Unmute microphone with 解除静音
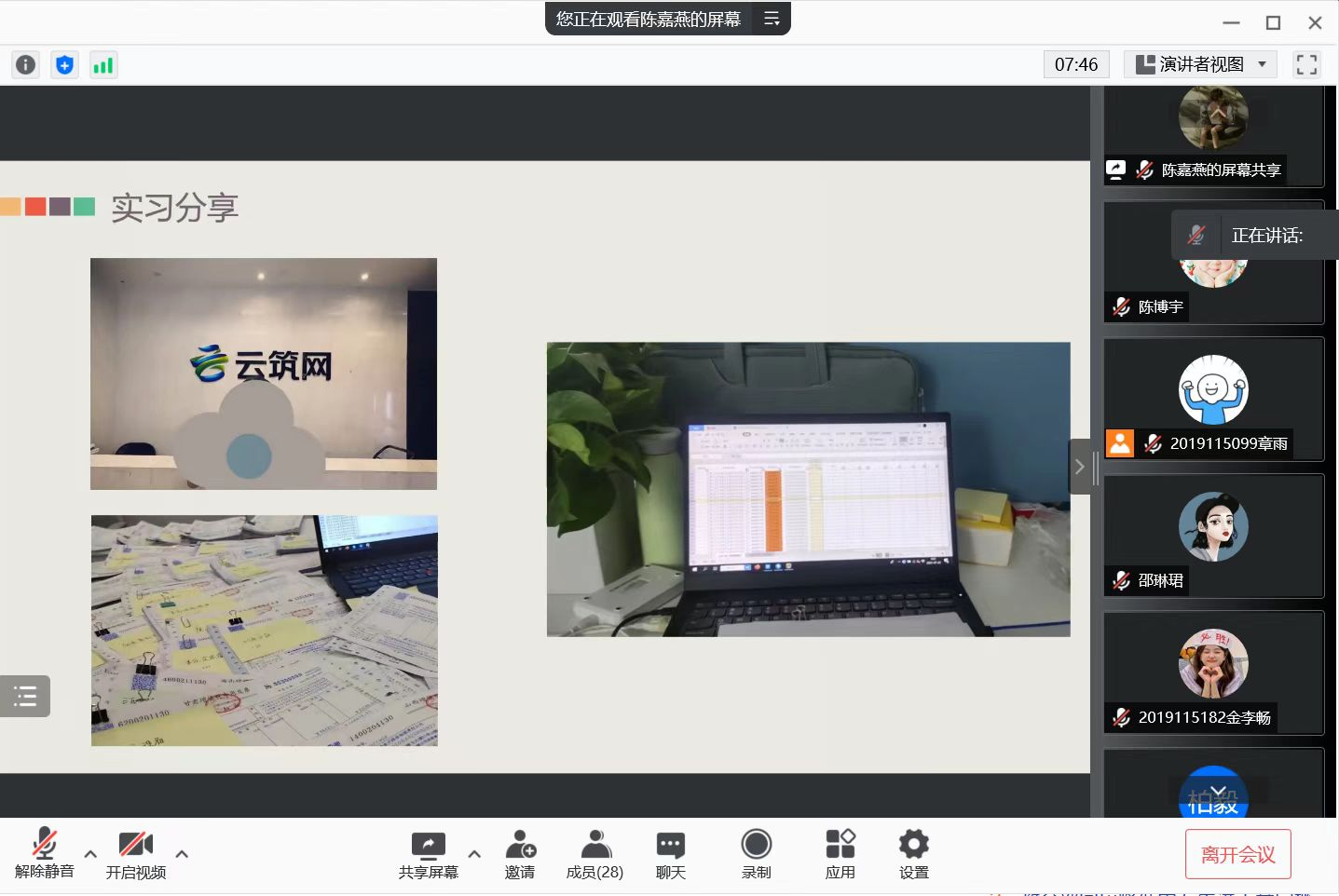Screen dimensions: 1339x896 [44, 854]
